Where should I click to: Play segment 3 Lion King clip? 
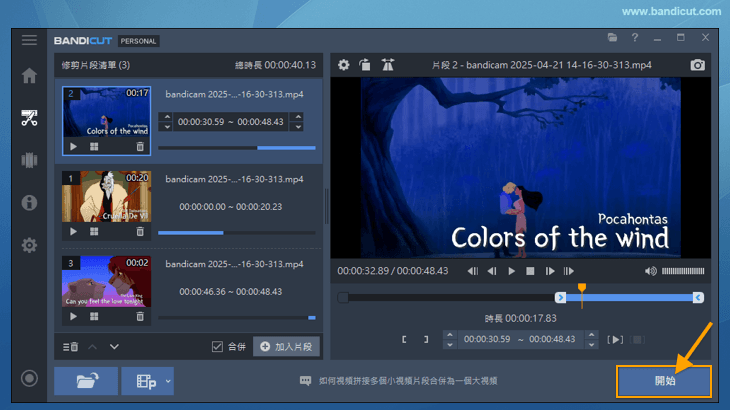point(73,316)
